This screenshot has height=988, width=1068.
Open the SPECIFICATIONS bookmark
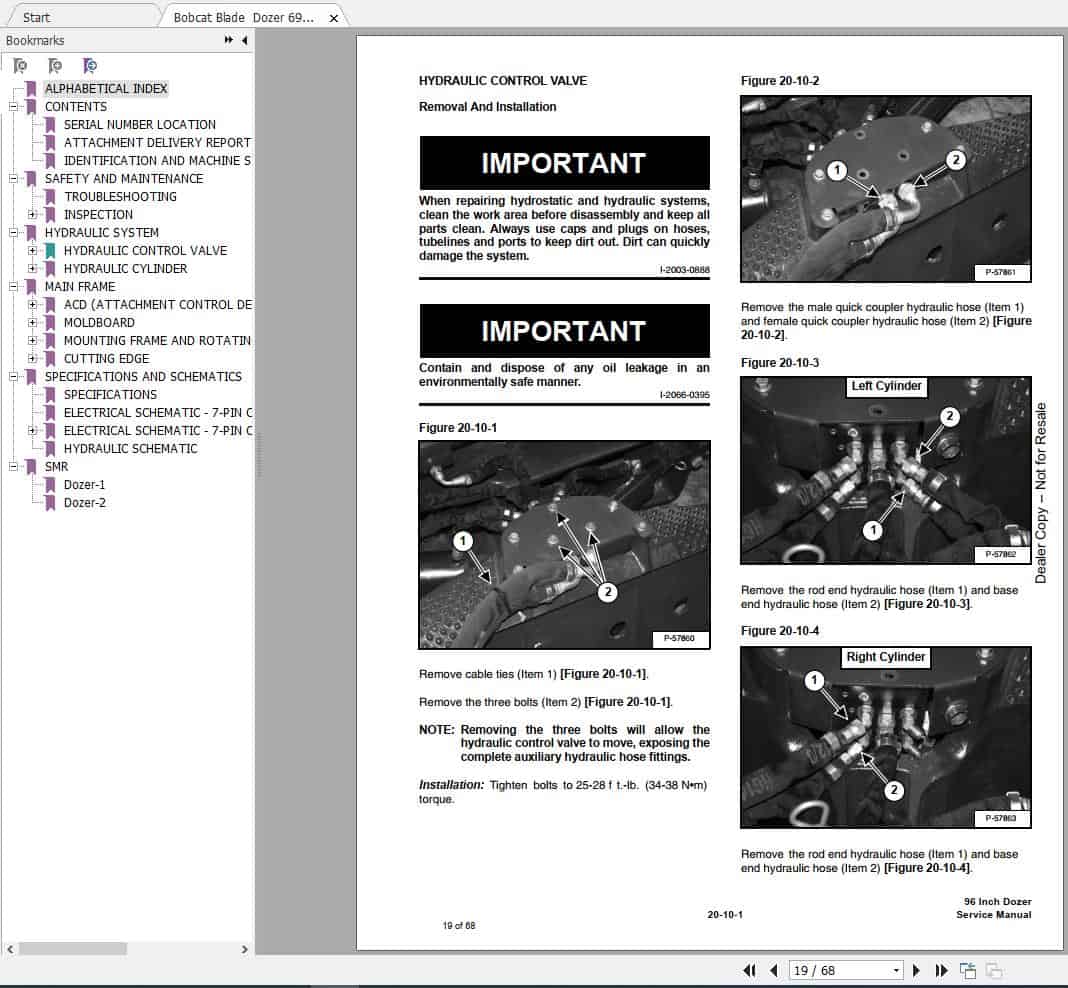click(x=110, y=394)
